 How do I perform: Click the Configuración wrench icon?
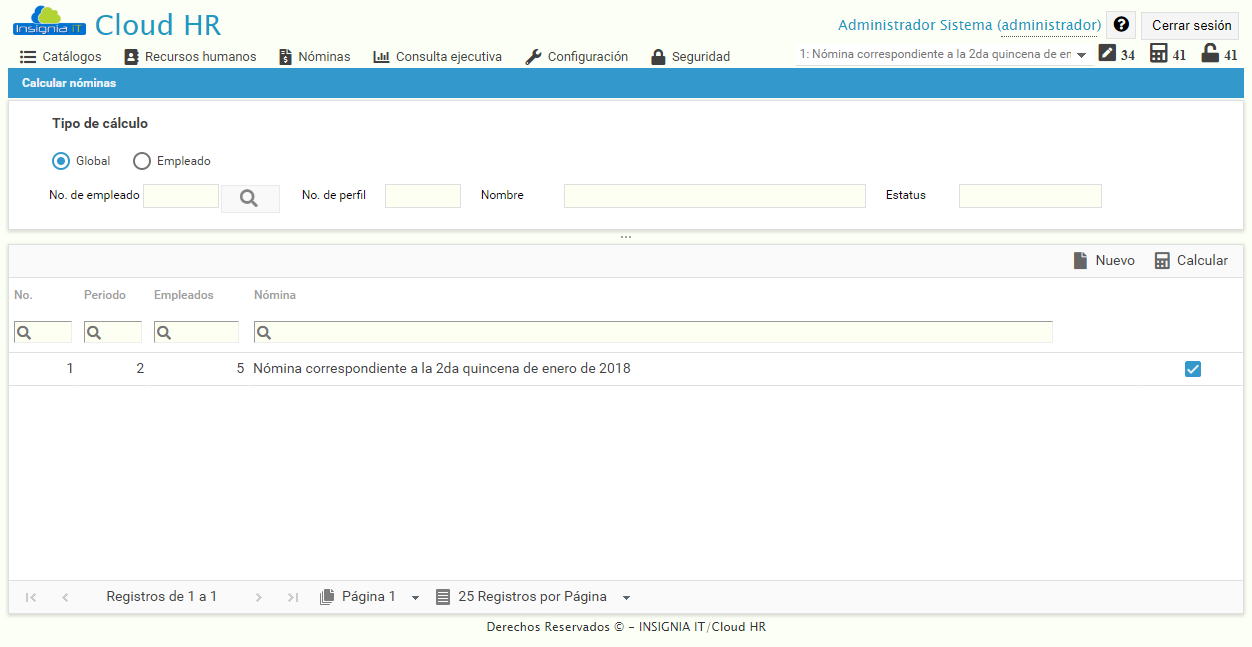click(x=532, y=57)
